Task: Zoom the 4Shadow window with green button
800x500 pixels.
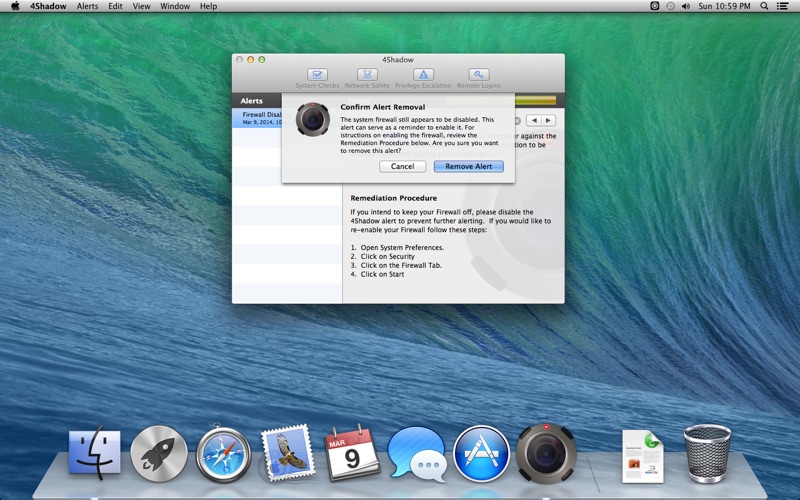Action: point(262,60)
